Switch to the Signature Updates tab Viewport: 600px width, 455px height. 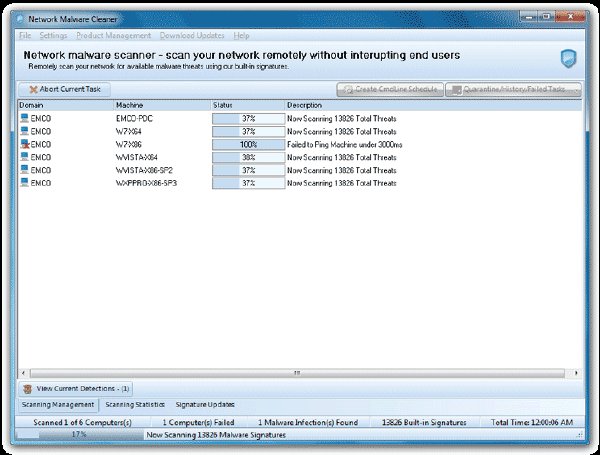205,404
